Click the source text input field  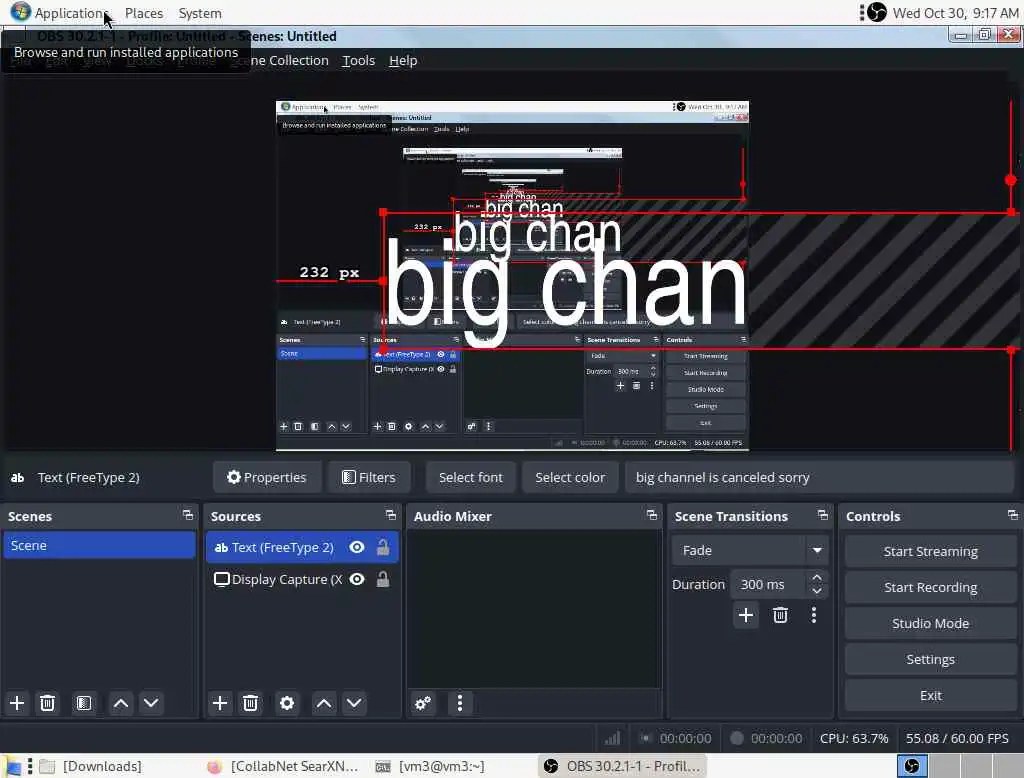819,478
